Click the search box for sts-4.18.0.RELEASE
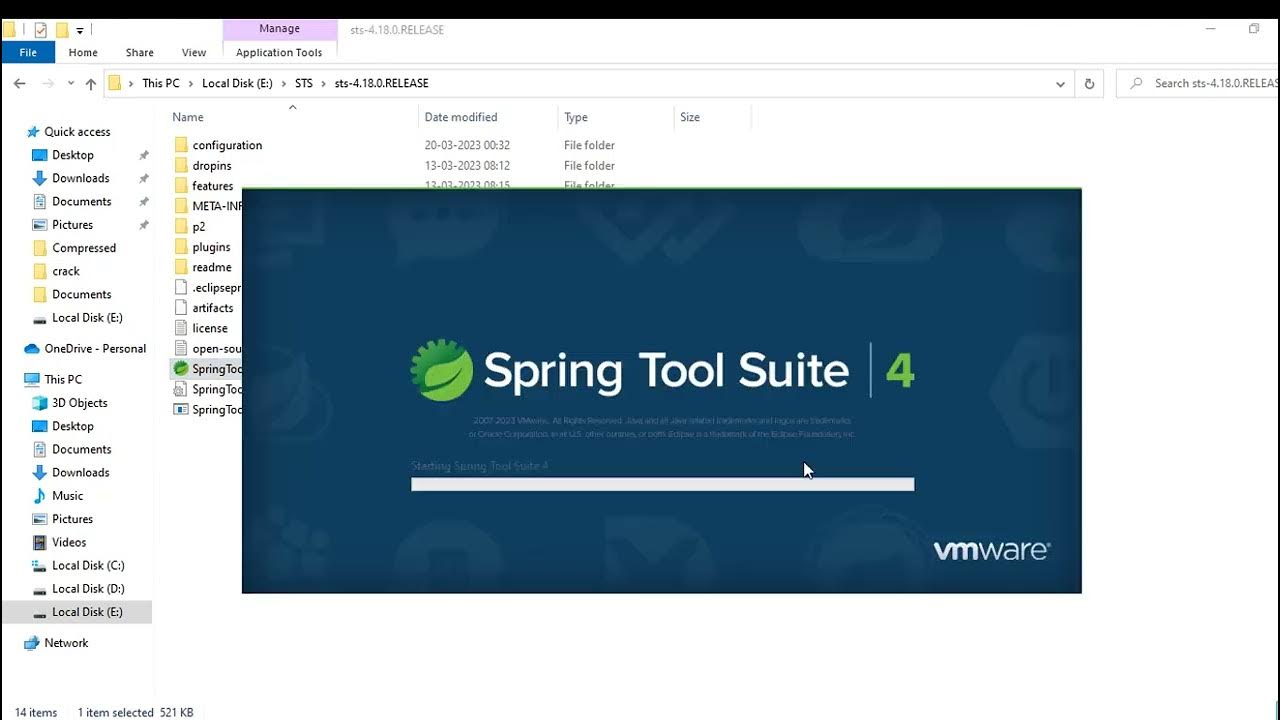The height and width of the screenshot is (720, 1280). pos(1198,83)
